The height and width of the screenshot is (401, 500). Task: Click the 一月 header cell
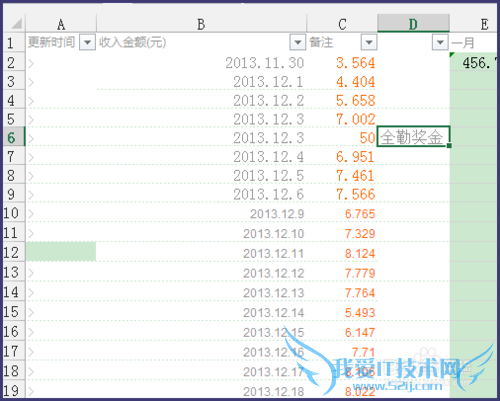point(473,42)
